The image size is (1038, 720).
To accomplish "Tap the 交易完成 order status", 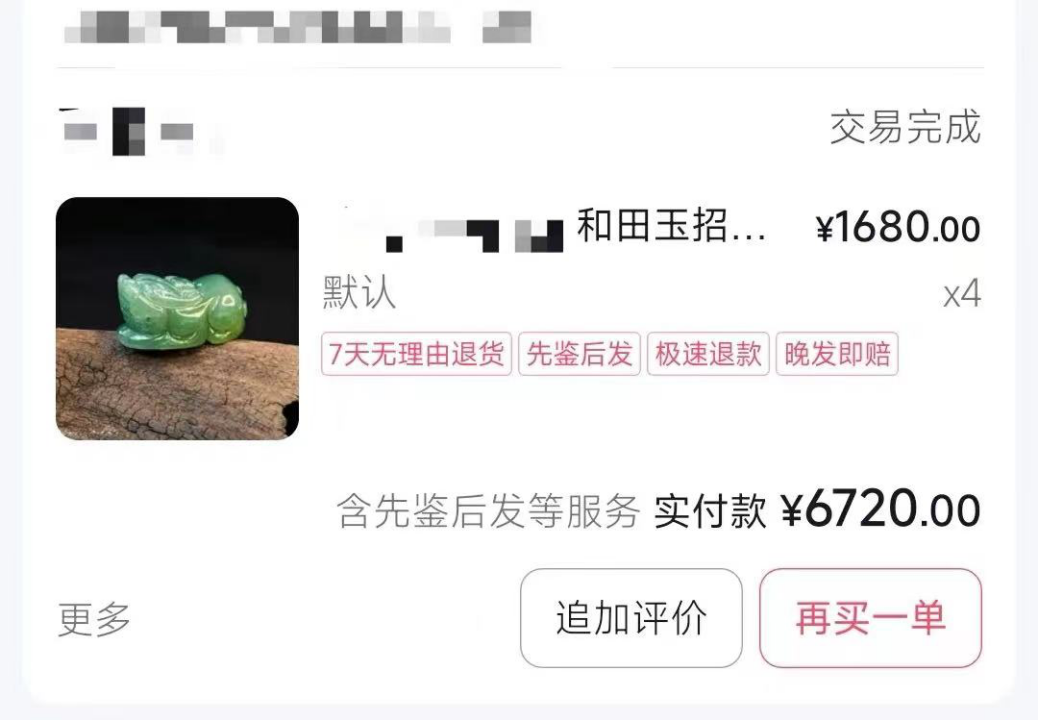I will click(x=905, y=128).
